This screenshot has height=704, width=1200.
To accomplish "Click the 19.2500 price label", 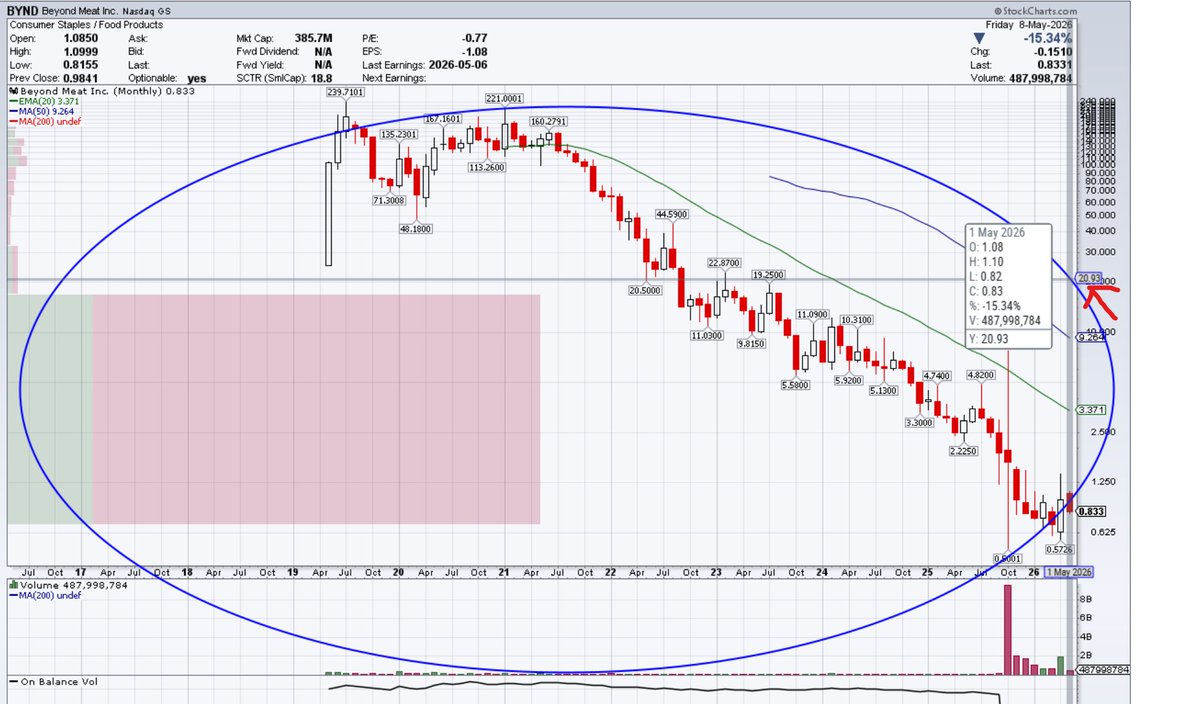I will point(769,274).
